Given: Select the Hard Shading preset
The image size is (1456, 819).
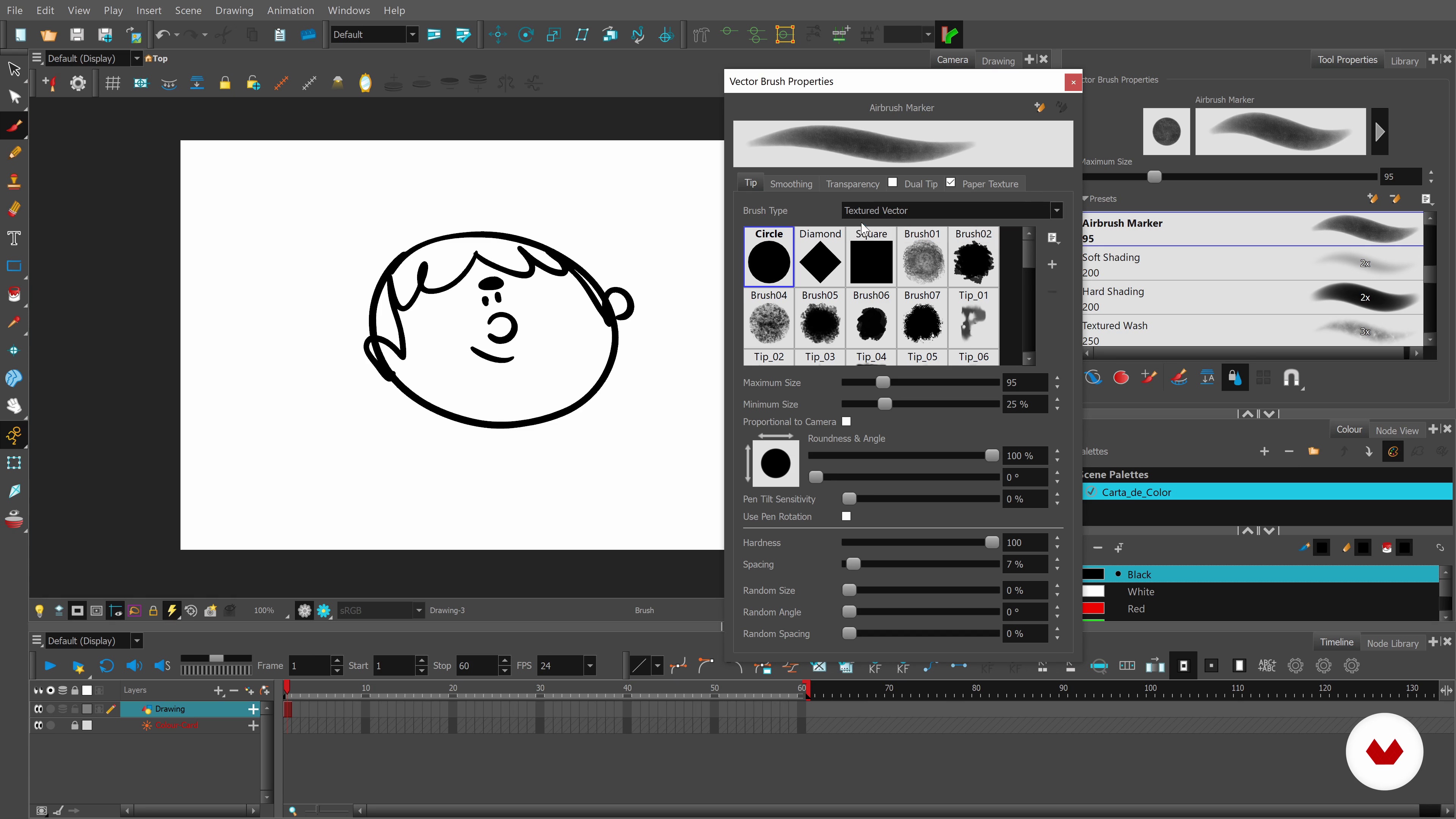Looking at the screenshot, I should 1252,298.
